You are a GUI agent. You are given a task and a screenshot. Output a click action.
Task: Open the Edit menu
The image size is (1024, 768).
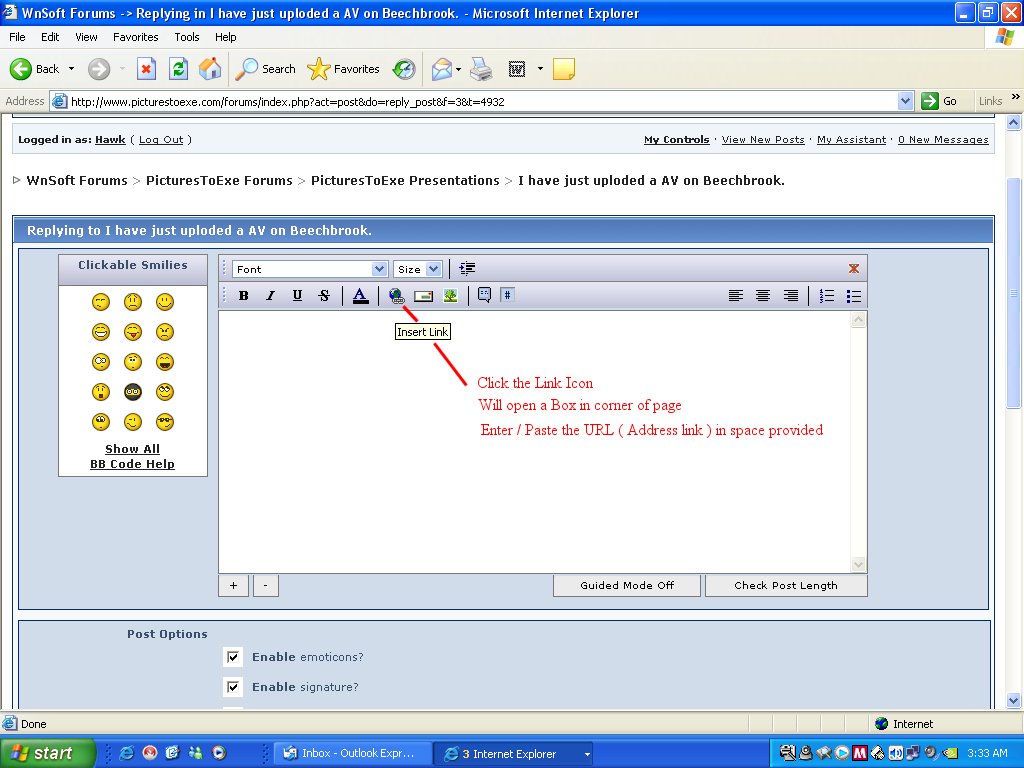coord(50,37)
